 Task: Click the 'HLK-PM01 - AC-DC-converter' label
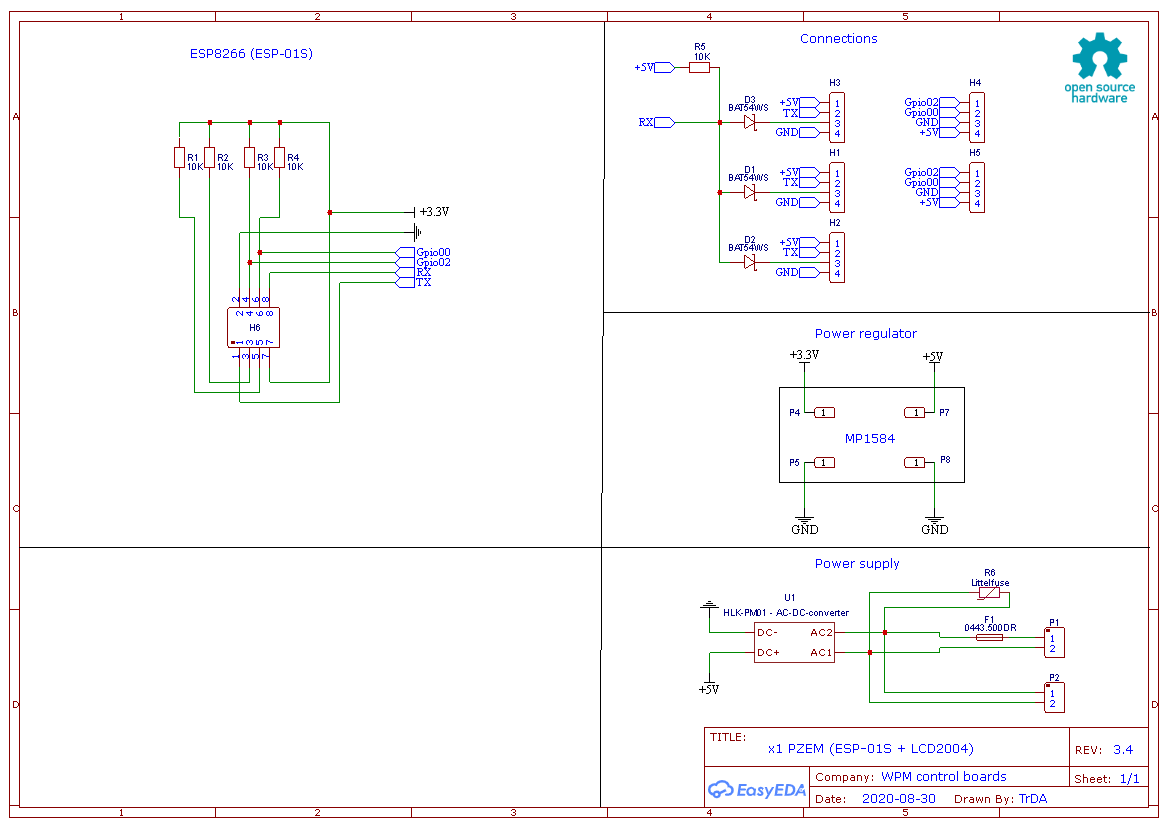pos(786,613)
